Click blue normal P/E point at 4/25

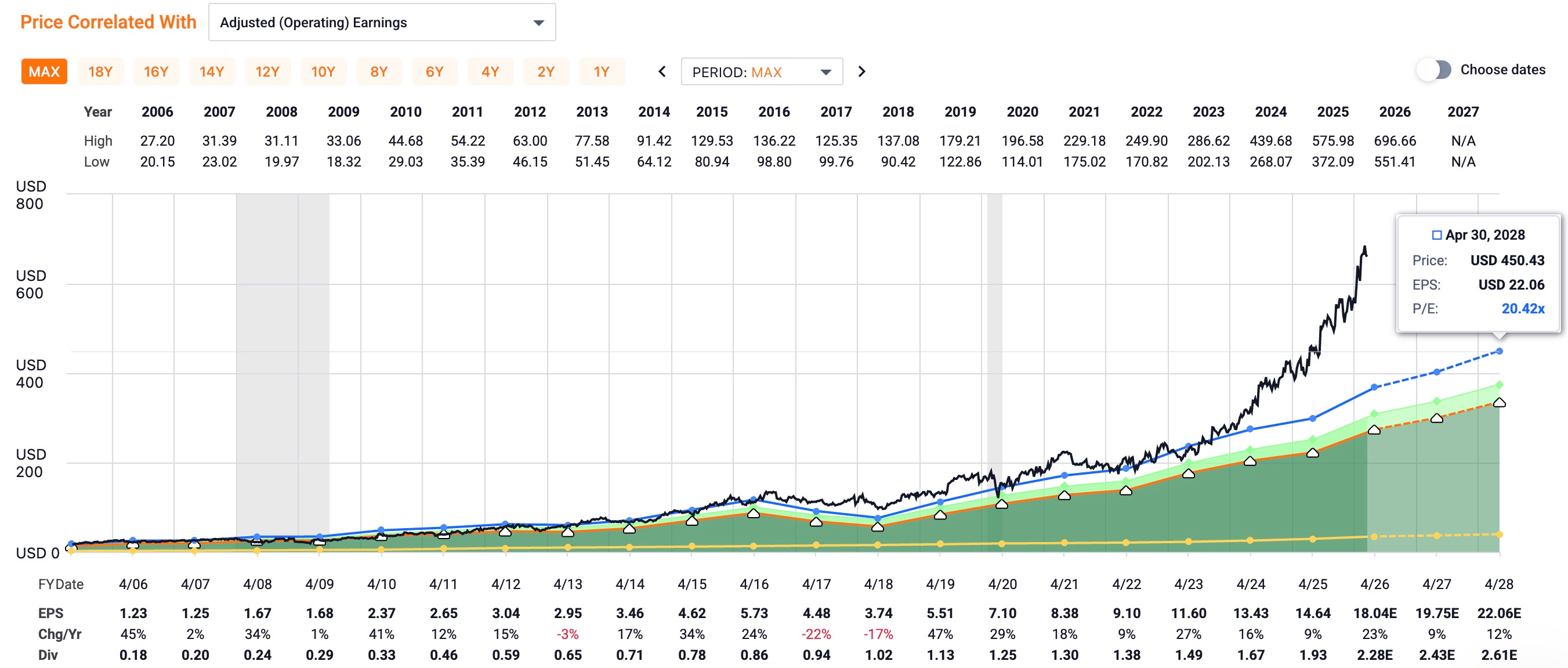[x=1312, y=418]
